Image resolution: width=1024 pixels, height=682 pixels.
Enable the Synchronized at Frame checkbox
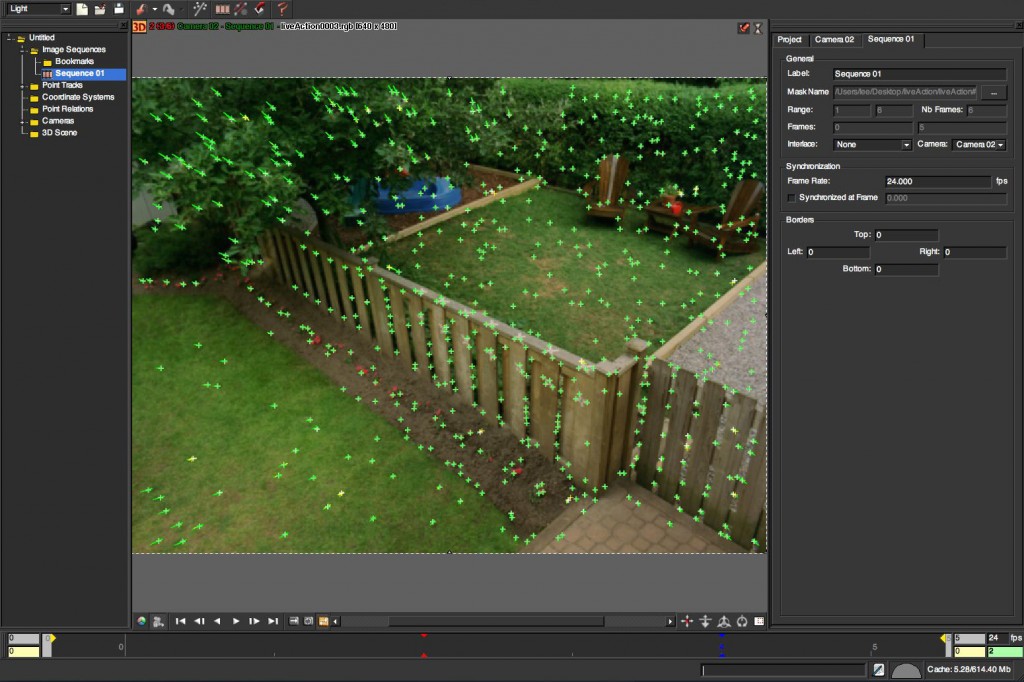[x=789, y=197]
